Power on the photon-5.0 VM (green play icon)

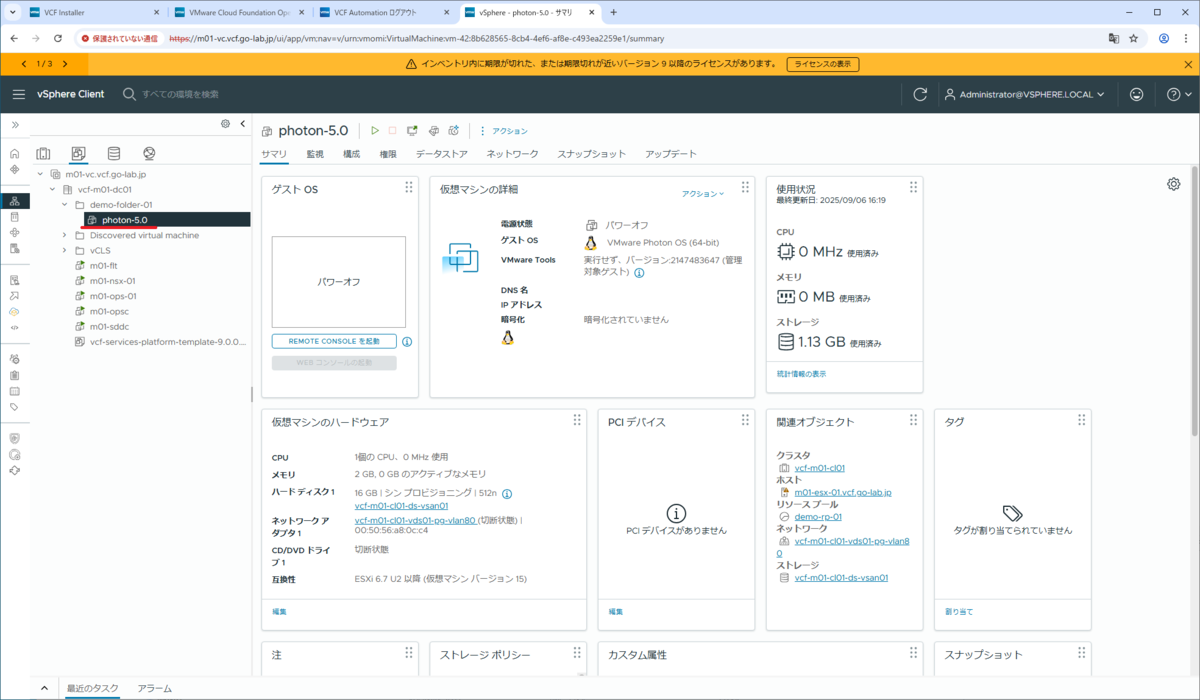click(375, 131)
